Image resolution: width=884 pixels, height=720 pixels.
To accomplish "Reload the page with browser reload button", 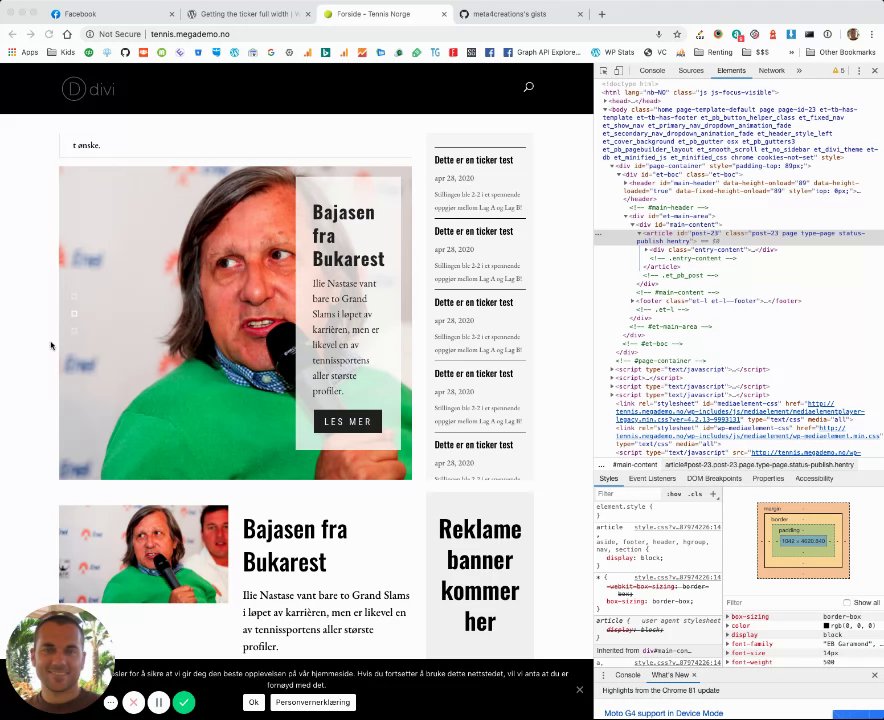I will (49, 34).
